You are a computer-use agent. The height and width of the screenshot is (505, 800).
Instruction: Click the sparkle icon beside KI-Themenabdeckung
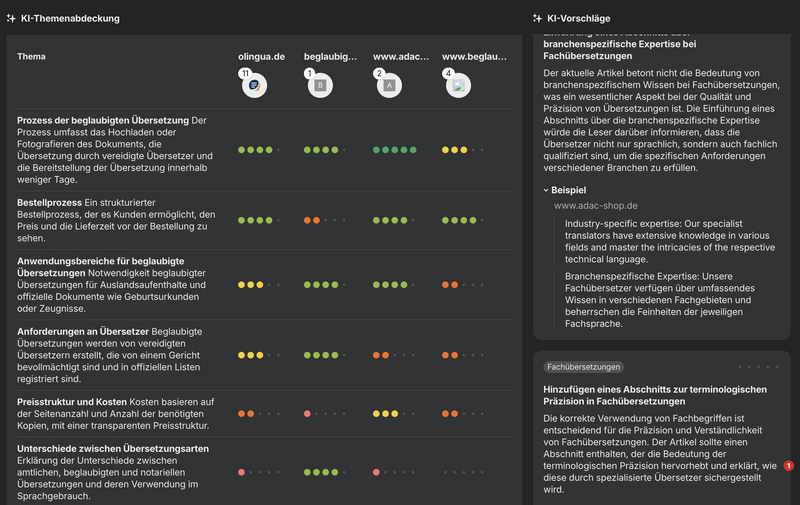[x=9, y=18]
